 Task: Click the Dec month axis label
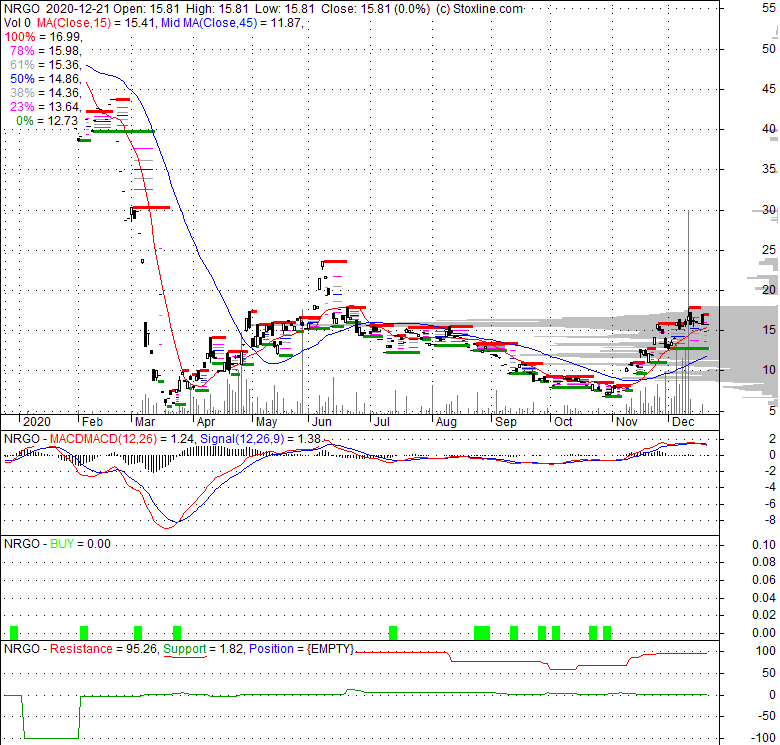[683, 422]
